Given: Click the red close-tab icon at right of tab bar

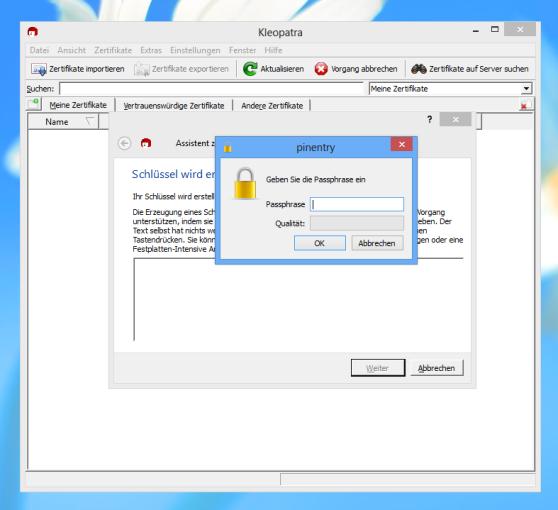Looking at the screenshot, I should pos(524,106).
